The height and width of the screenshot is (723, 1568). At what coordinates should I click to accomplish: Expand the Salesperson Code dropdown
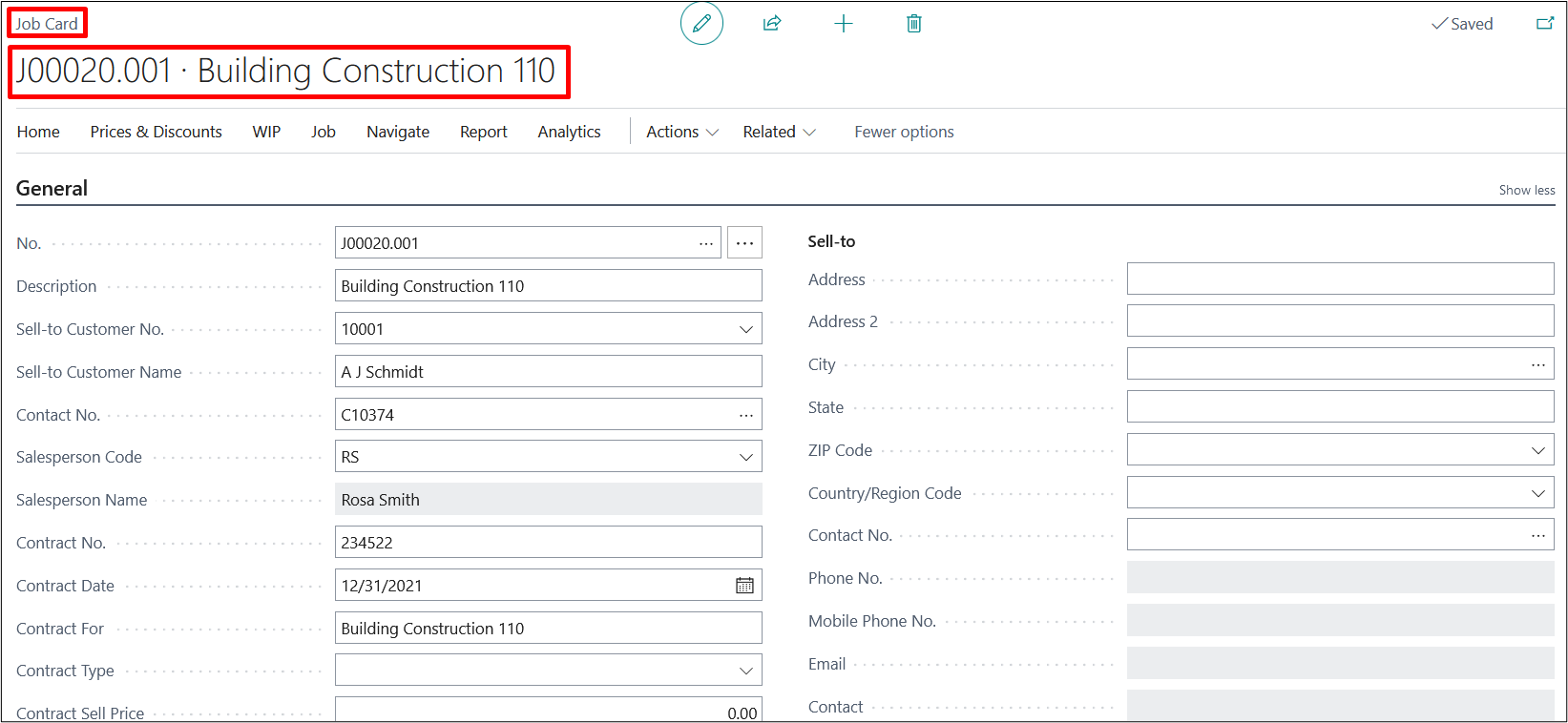point(745,457)
